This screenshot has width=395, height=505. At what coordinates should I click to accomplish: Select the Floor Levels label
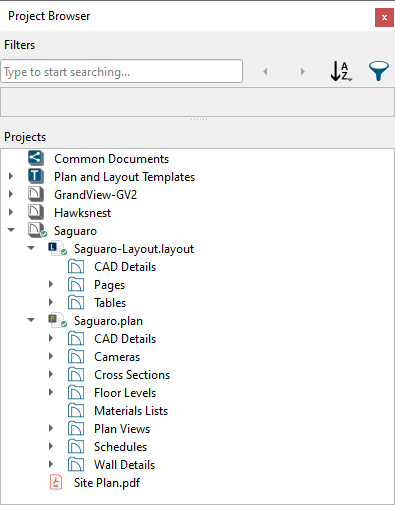click(125, 393)
